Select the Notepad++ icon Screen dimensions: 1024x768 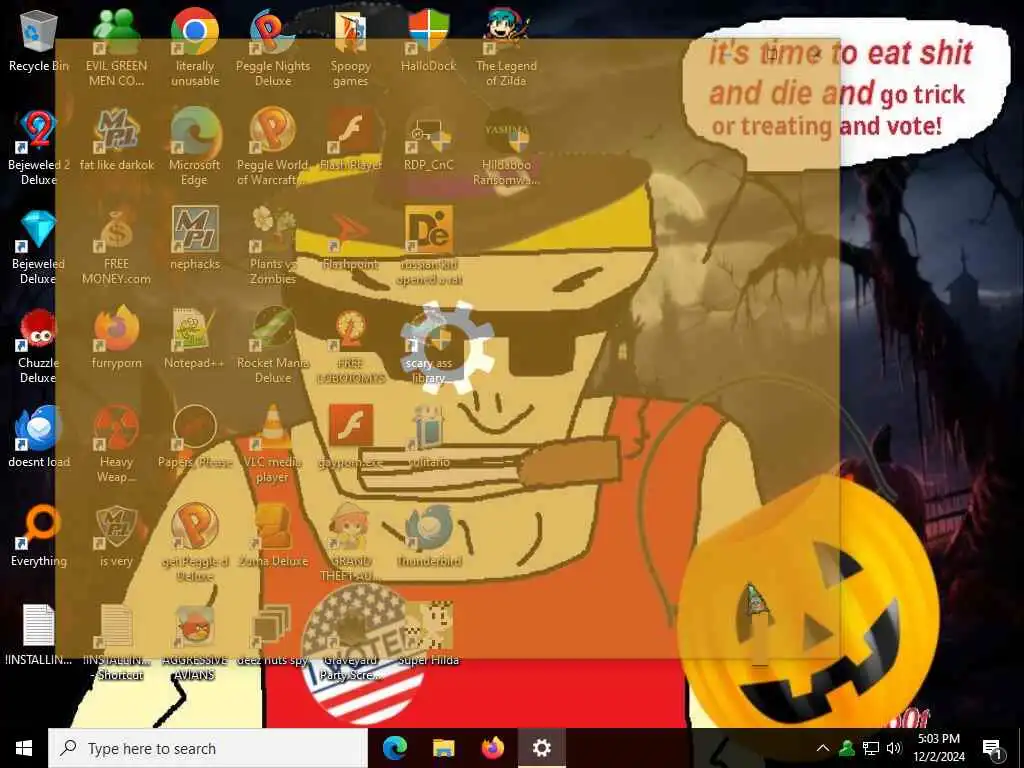(x=195, y=338)
